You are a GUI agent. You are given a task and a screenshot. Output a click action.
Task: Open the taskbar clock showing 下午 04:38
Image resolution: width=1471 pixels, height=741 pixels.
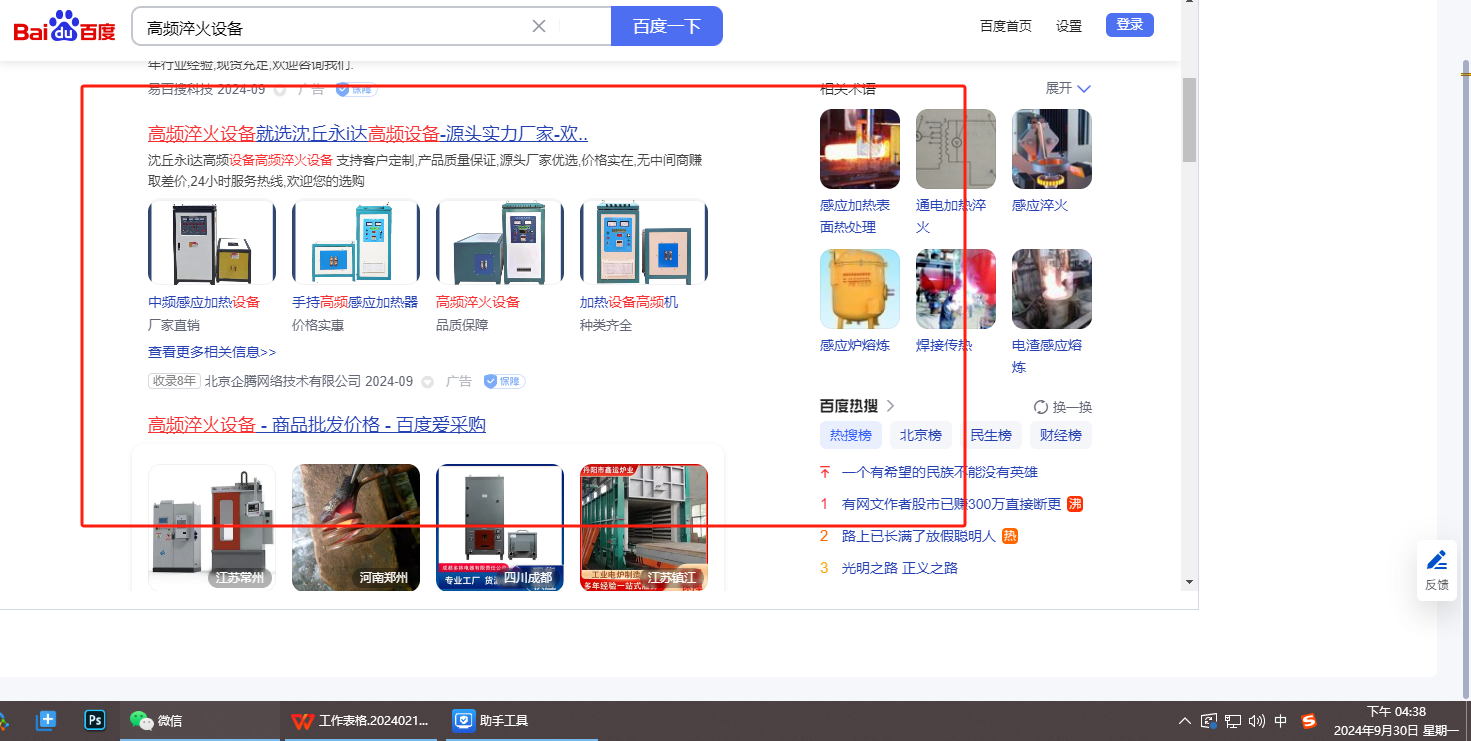coord(1397,721)
